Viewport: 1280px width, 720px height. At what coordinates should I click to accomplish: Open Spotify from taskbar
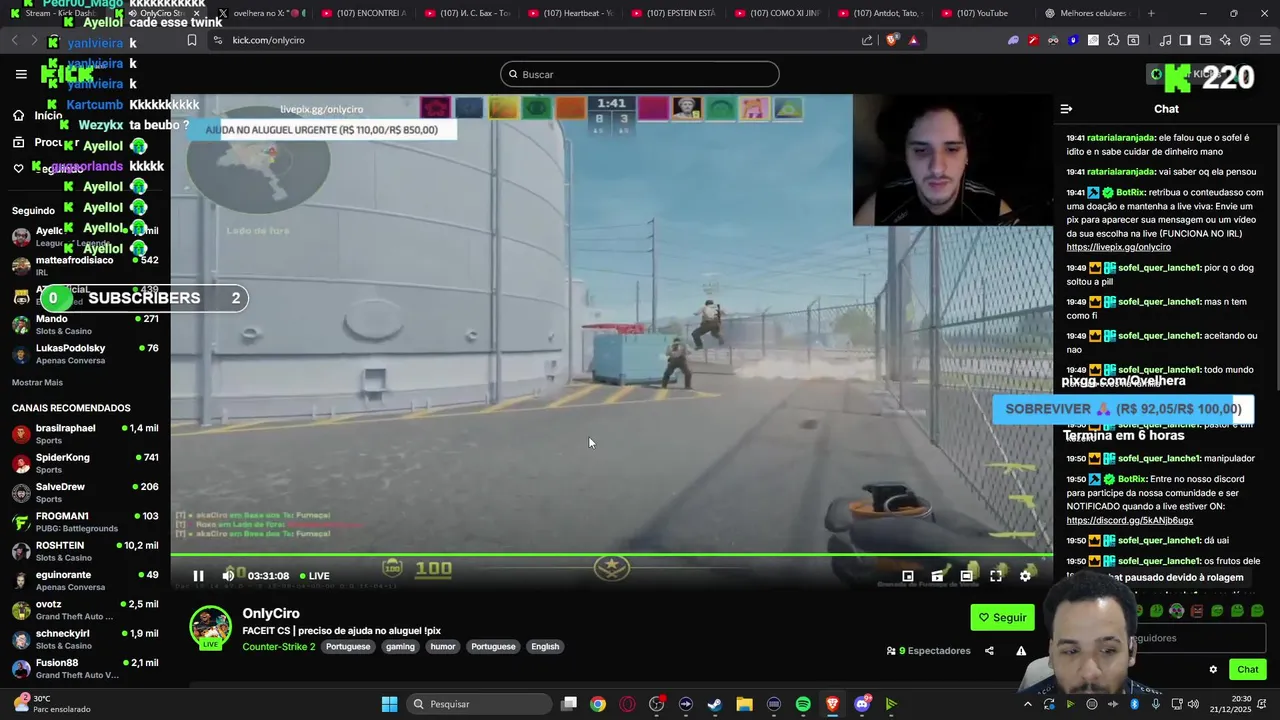803,704
